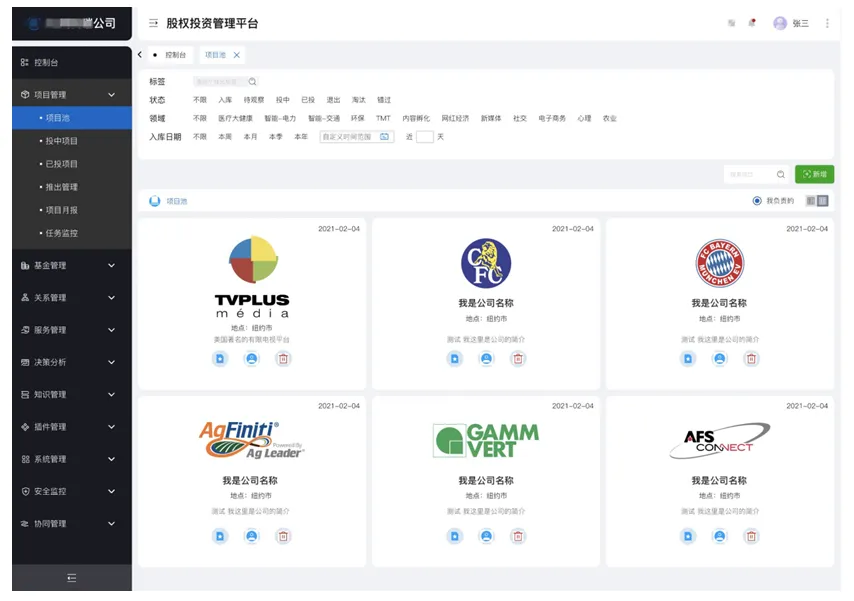This screenshot has width=854, height=601.
Task: Toggle the sidebar with the header hamburger icon
Action: 154,23
